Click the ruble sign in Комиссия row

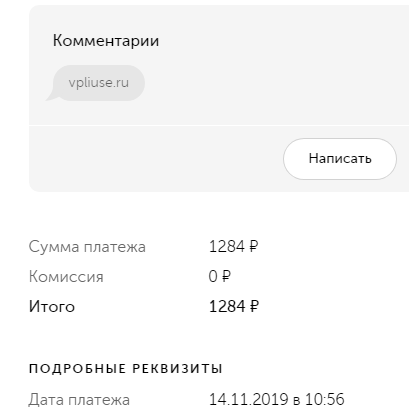click(226, 276)
